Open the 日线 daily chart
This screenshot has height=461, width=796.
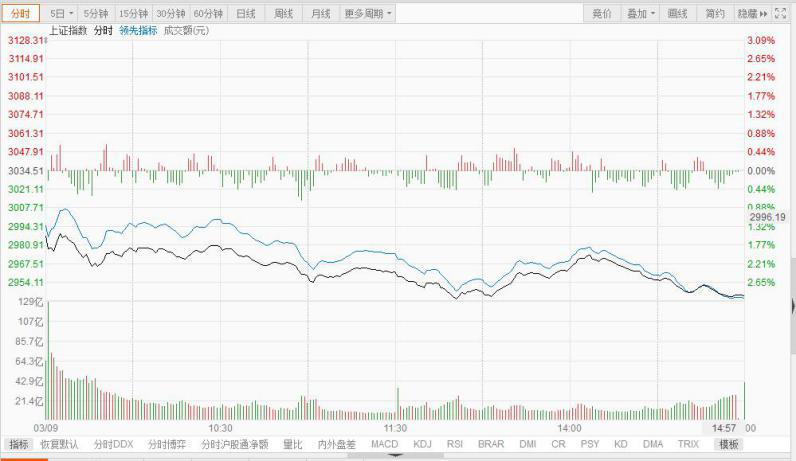pyautogui.click(x=246, y=14)
